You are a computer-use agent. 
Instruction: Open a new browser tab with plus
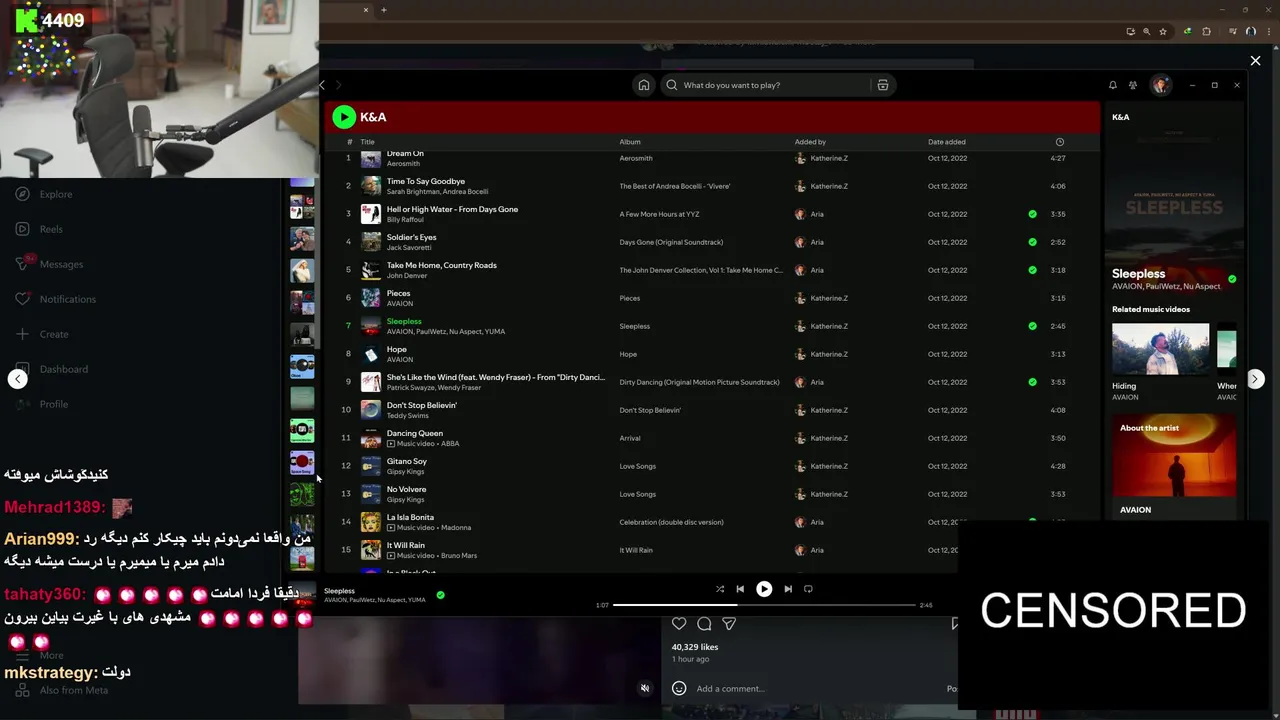384,10
